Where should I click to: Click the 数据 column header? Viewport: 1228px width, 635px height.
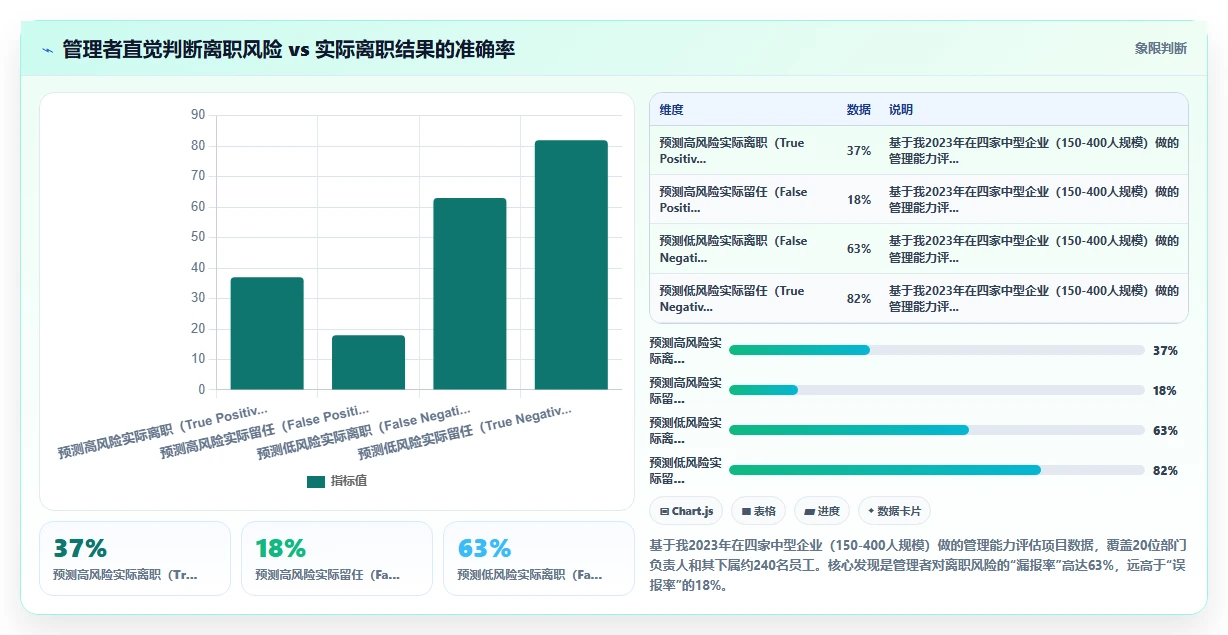coord(858,110)
